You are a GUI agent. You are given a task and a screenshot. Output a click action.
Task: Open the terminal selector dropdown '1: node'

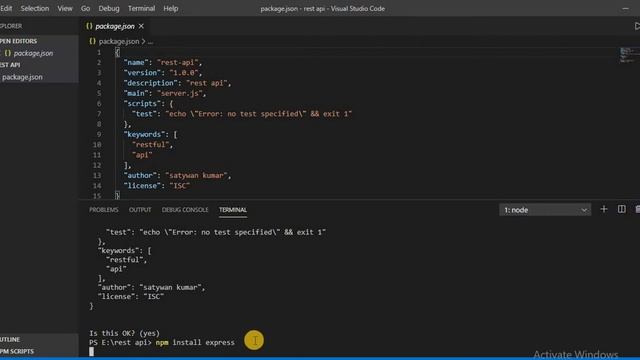pos(545,210)
